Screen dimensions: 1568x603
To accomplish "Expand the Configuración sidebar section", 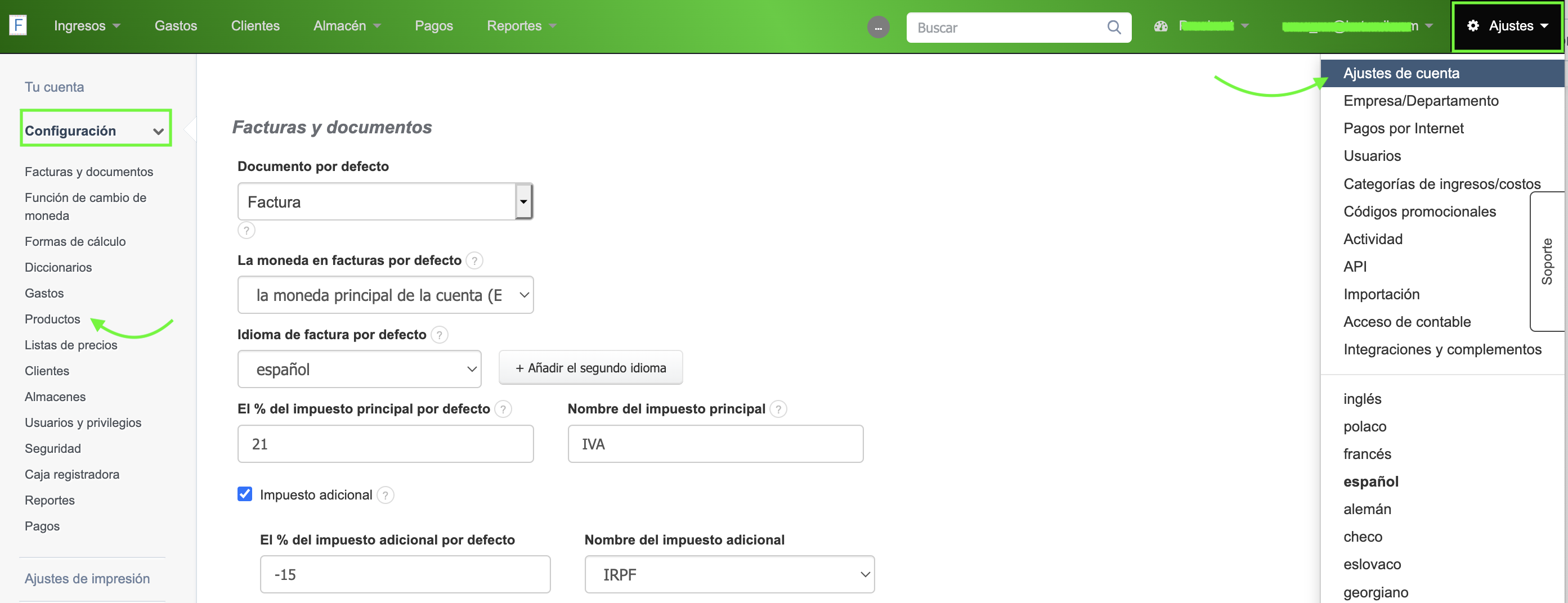I will (96, 131).
